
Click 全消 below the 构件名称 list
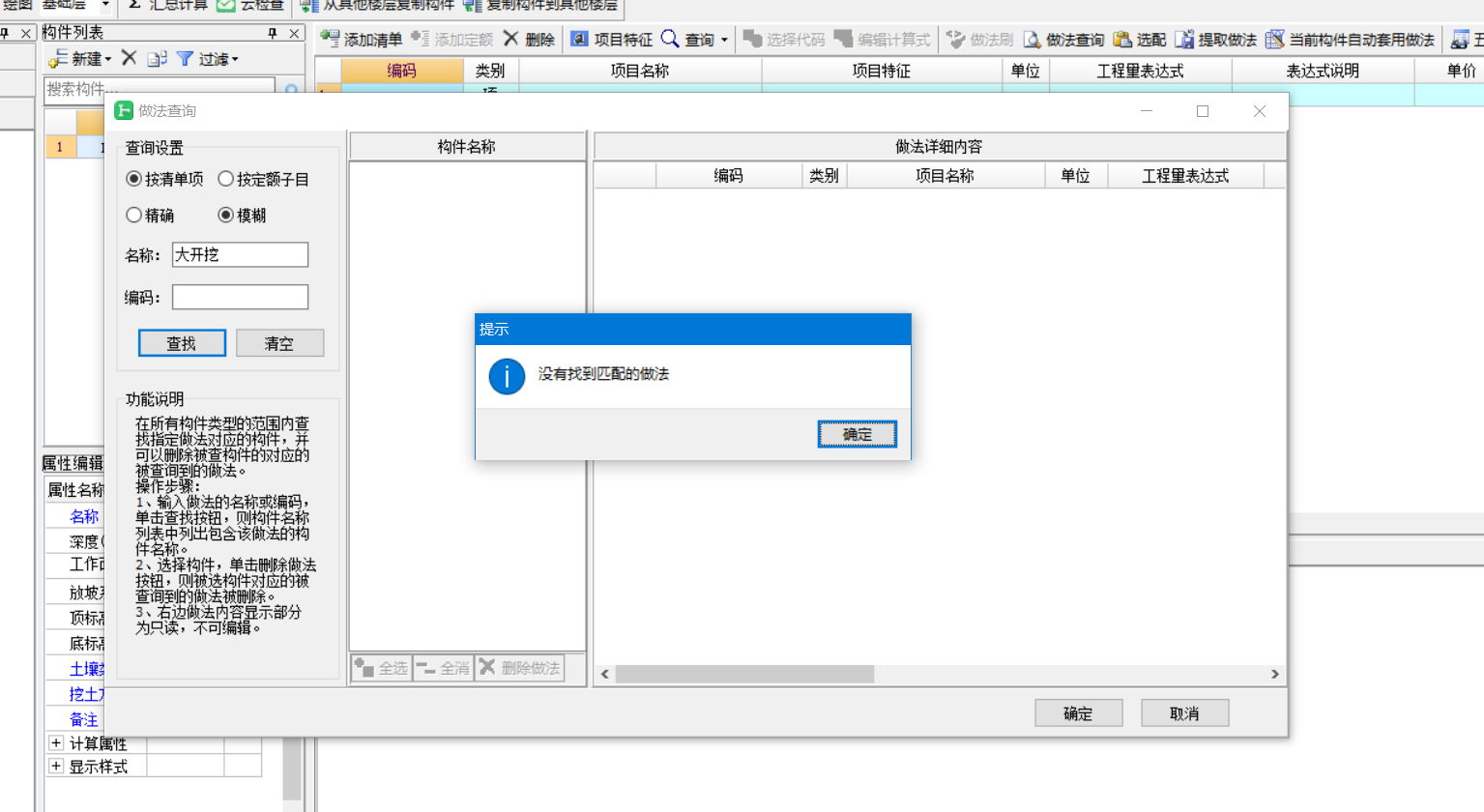pyautogui.click(x=444, y=668)
